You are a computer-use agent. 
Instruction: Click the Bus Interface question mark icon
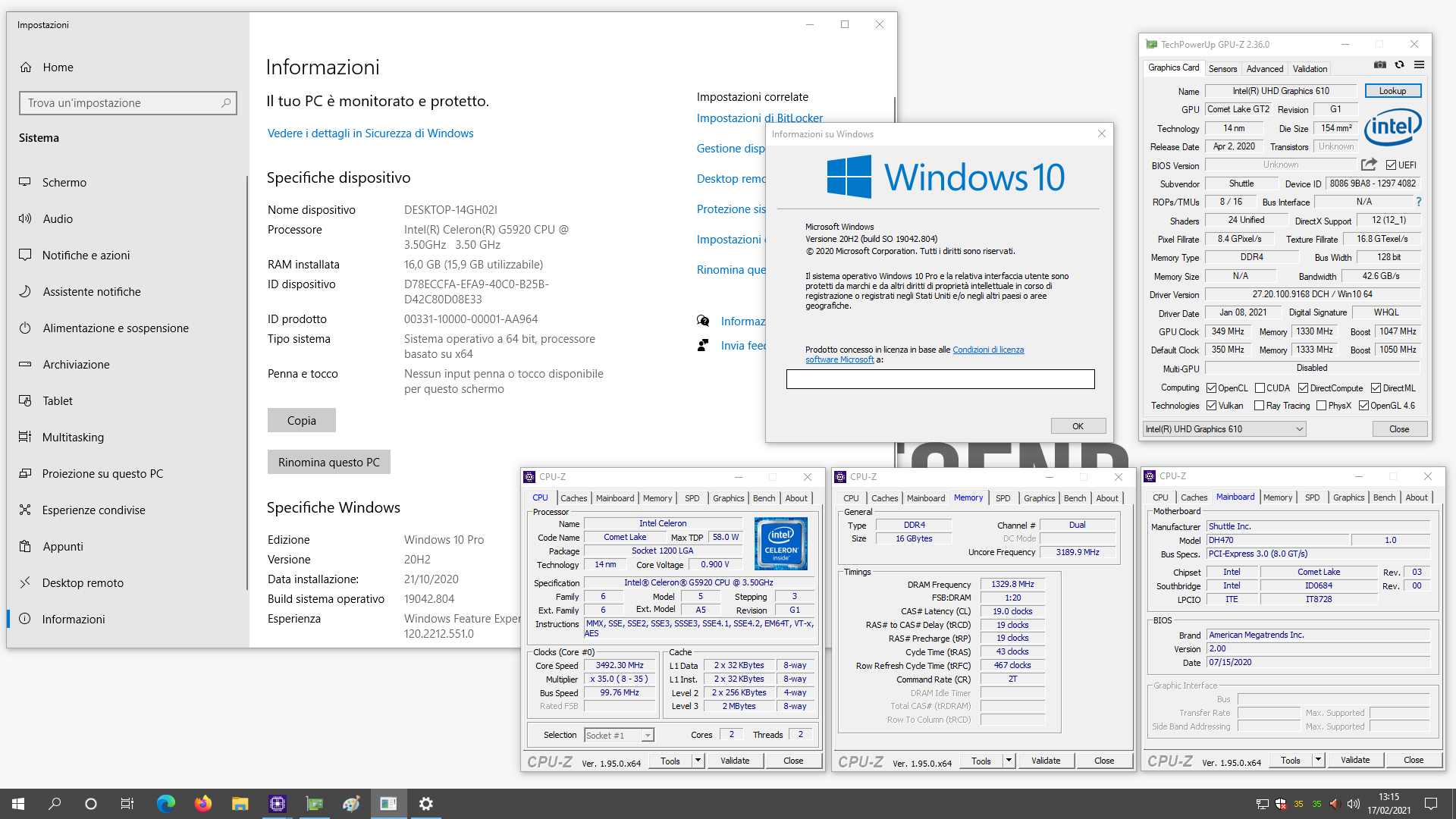point(1418,202)
